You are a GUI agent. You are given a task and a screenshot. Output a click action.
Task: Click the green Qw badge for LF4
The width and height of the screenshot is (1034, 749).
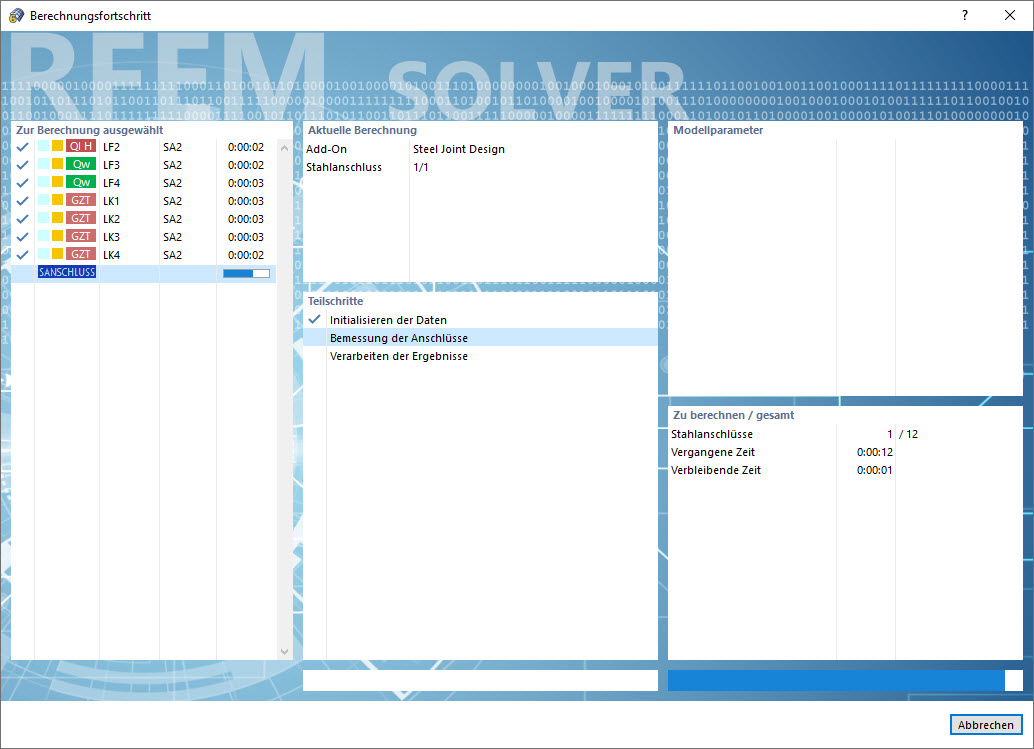81,182
